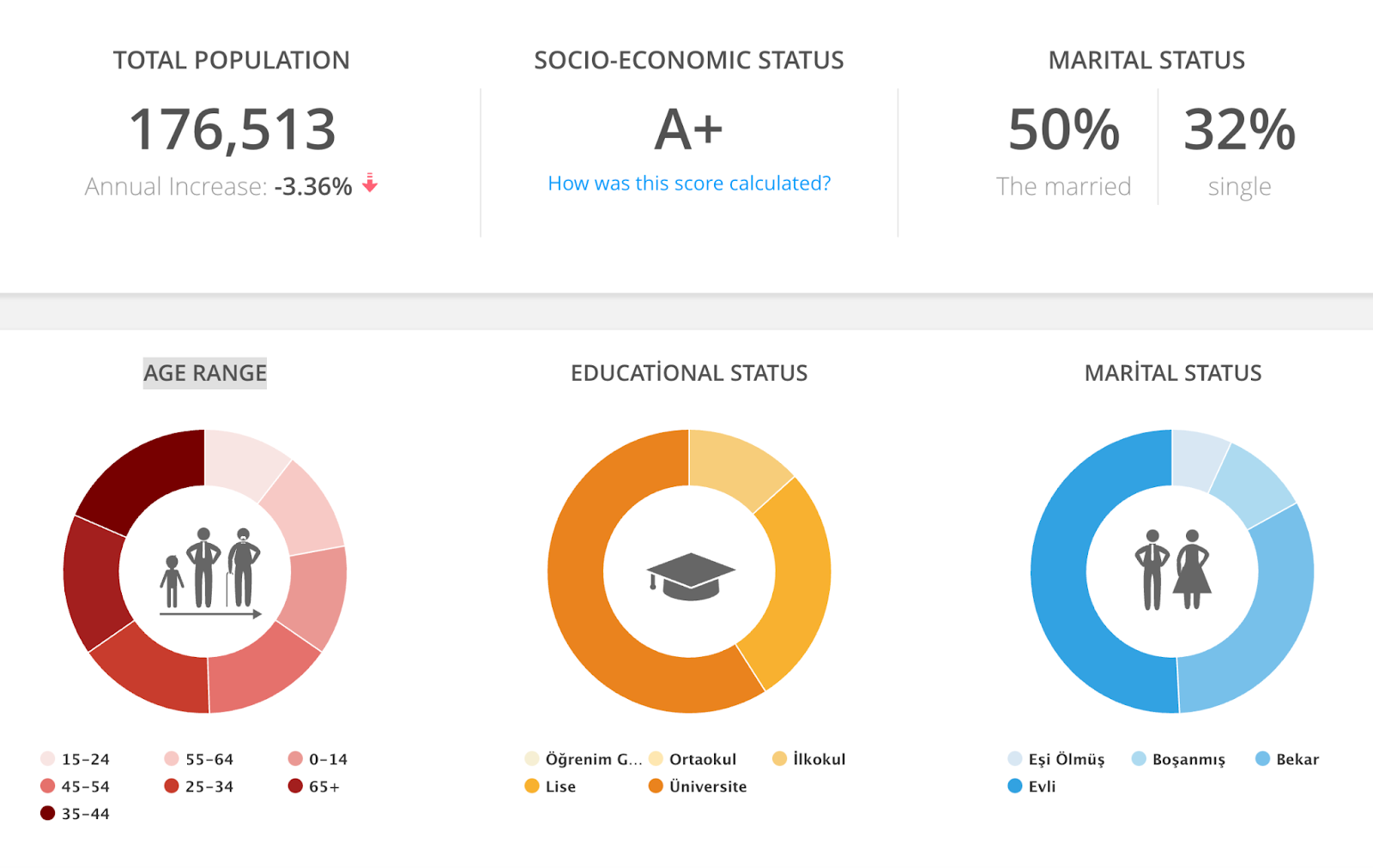This screenshot has height=868, width=1373.
Task: Click the red annual decrease arrow icon
Action: tap(370, 183)
